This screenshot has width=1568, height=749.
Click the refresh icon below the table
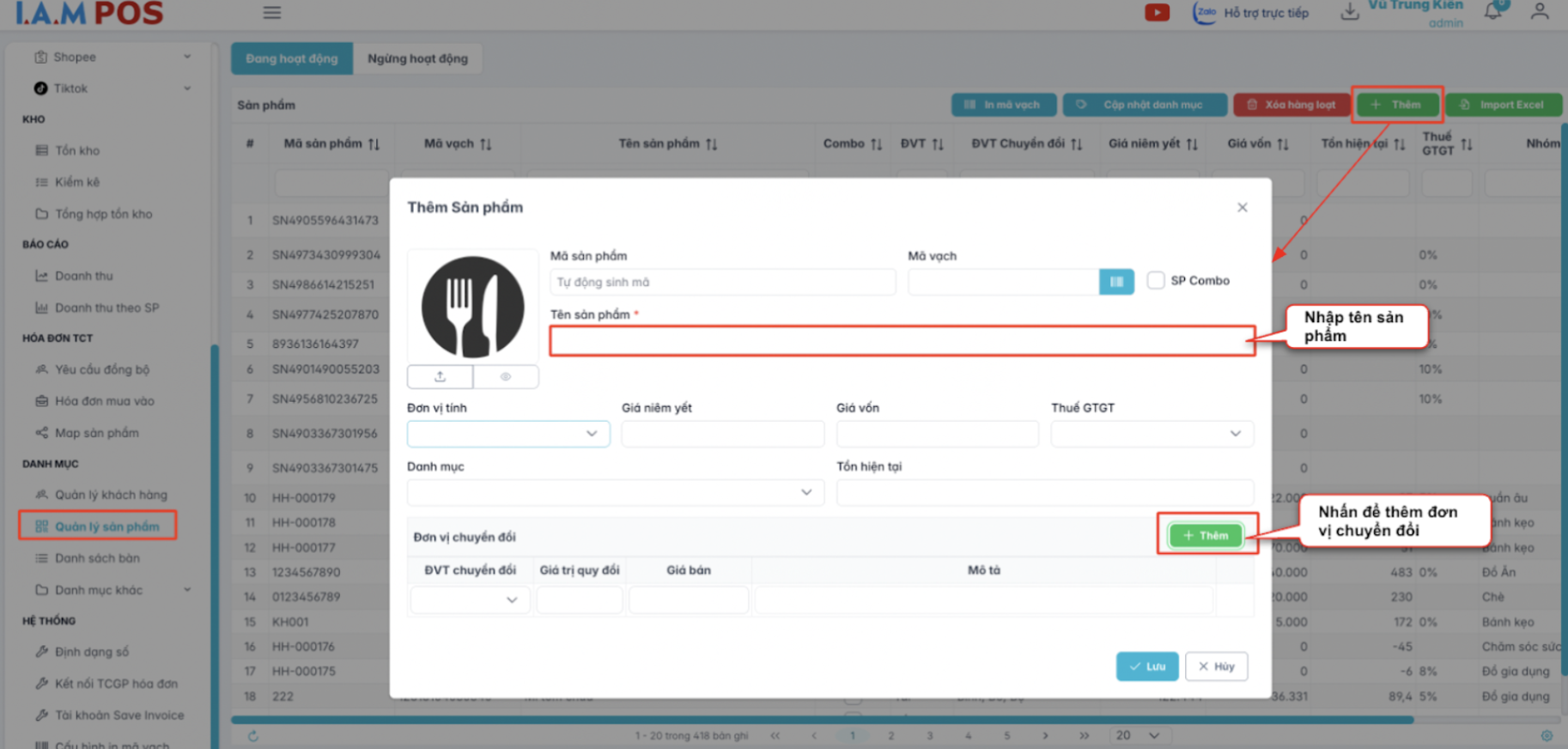(253, 736)
